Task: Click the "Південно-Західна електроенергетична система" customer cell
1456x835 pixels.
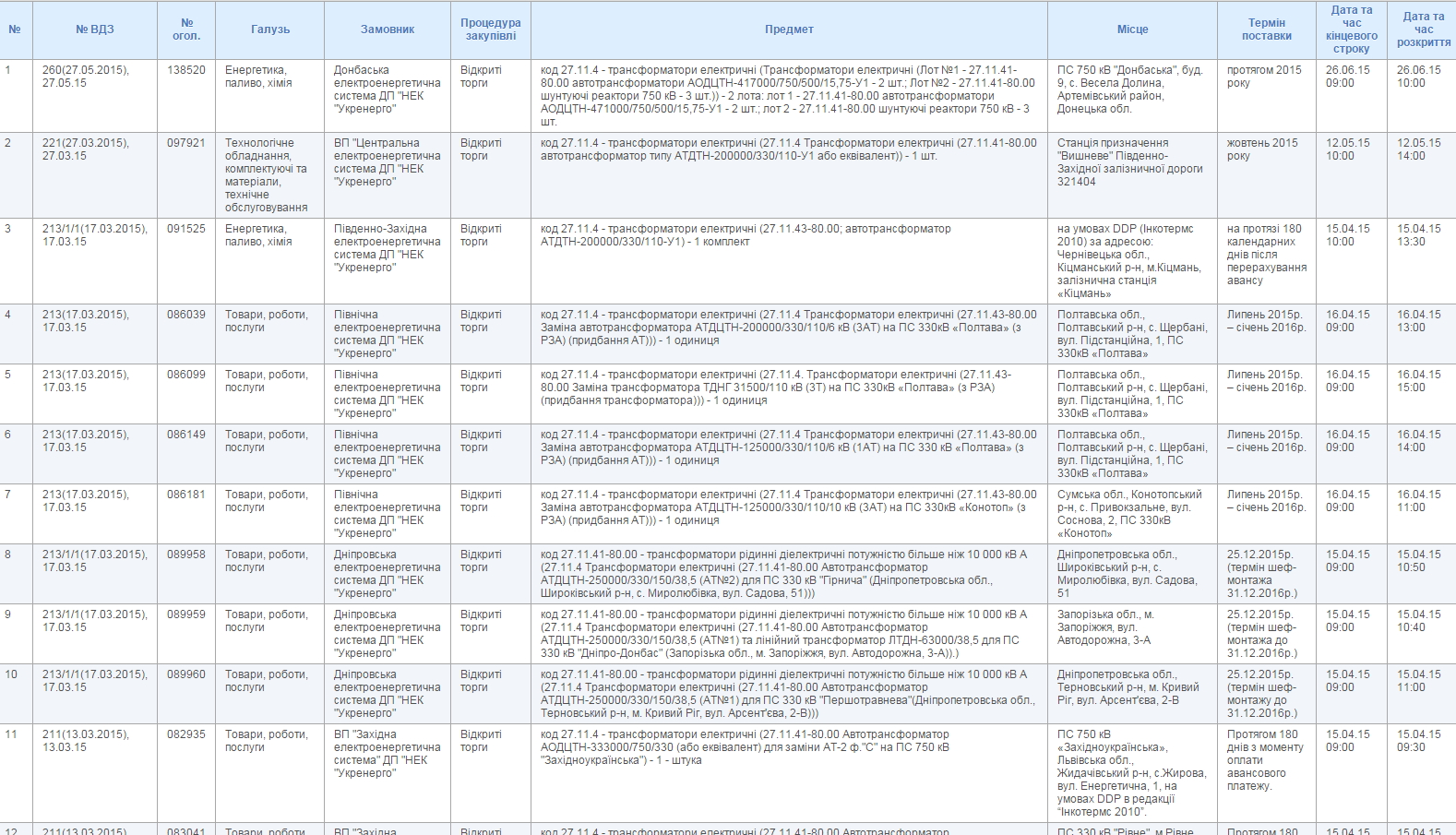Action: coord(387,248)
